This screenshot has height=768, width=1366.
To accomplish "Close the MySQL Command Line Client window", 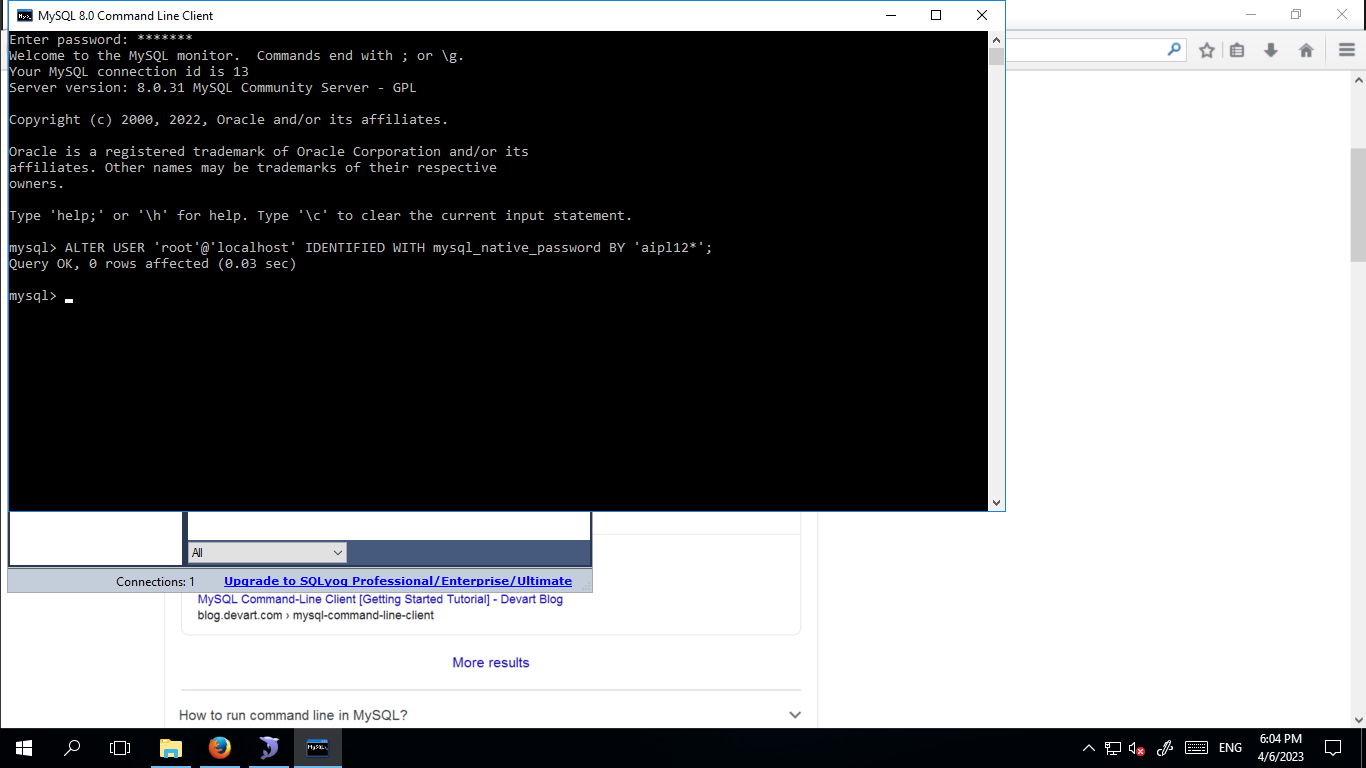I will tap(982, 15).
